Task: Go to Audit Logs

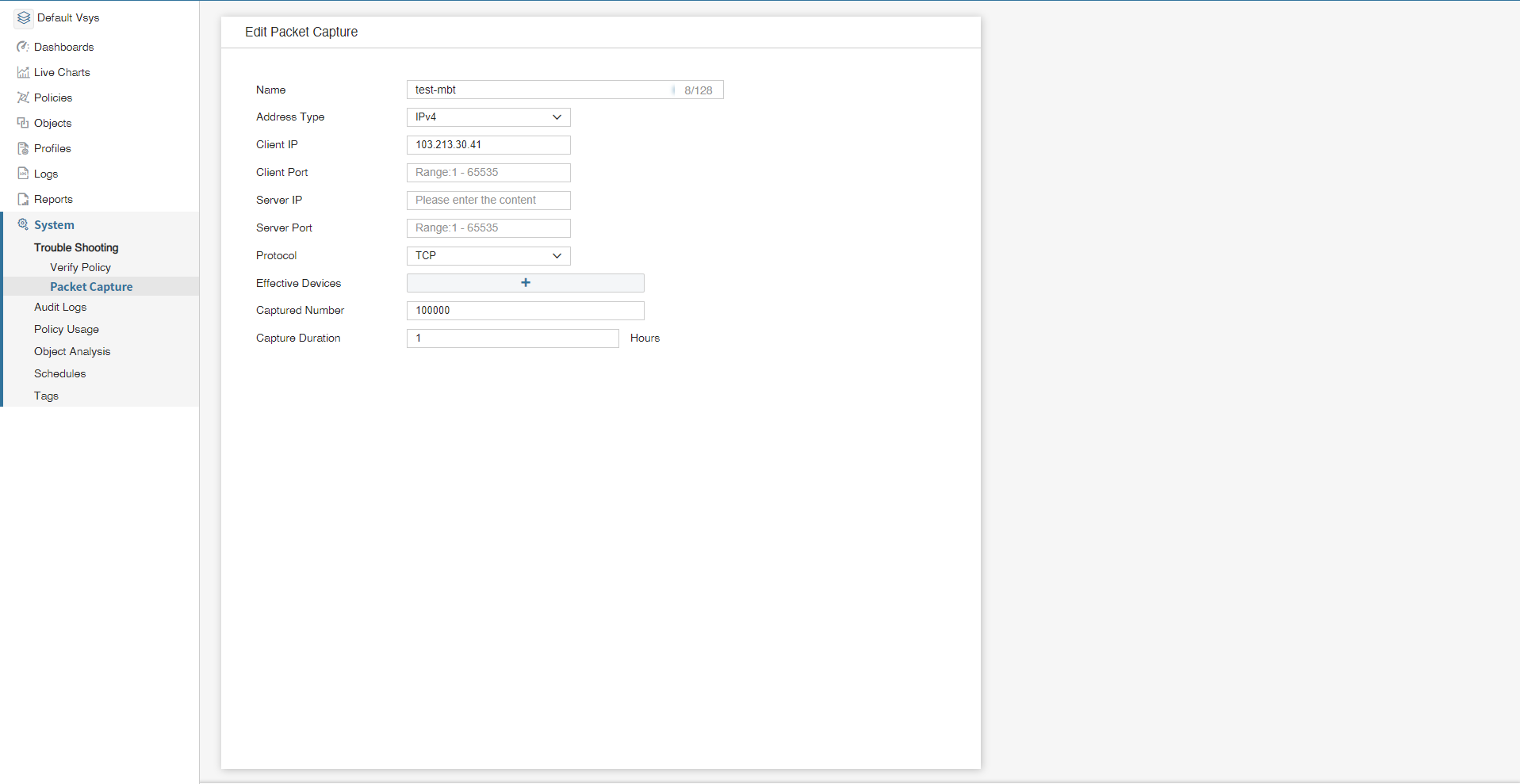Action: (60, 307)
